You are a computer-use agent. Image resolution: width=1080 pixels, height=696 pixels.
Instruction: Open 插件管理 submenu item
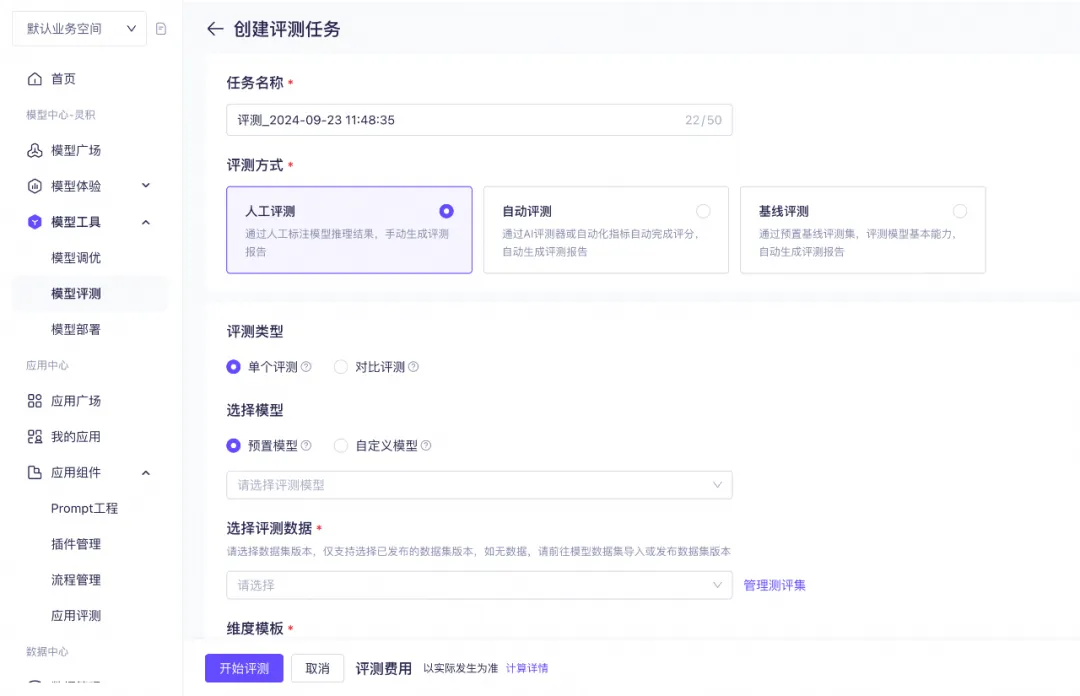pos(76,544)
